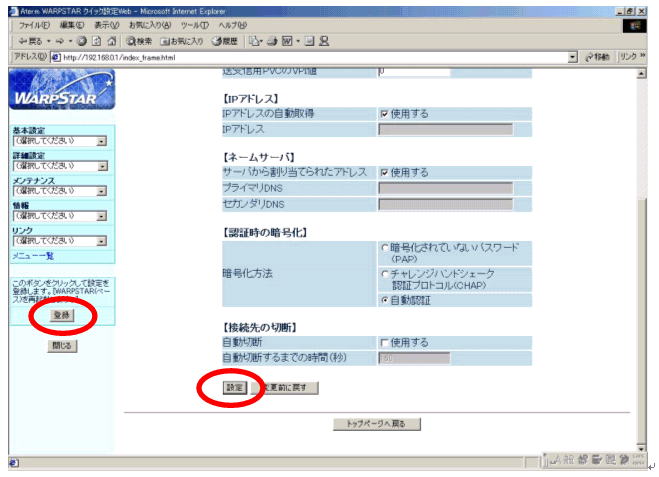Open the Search (検索) toolbar icon
Viewport: 659px width, 477px height.
[139, 41]
